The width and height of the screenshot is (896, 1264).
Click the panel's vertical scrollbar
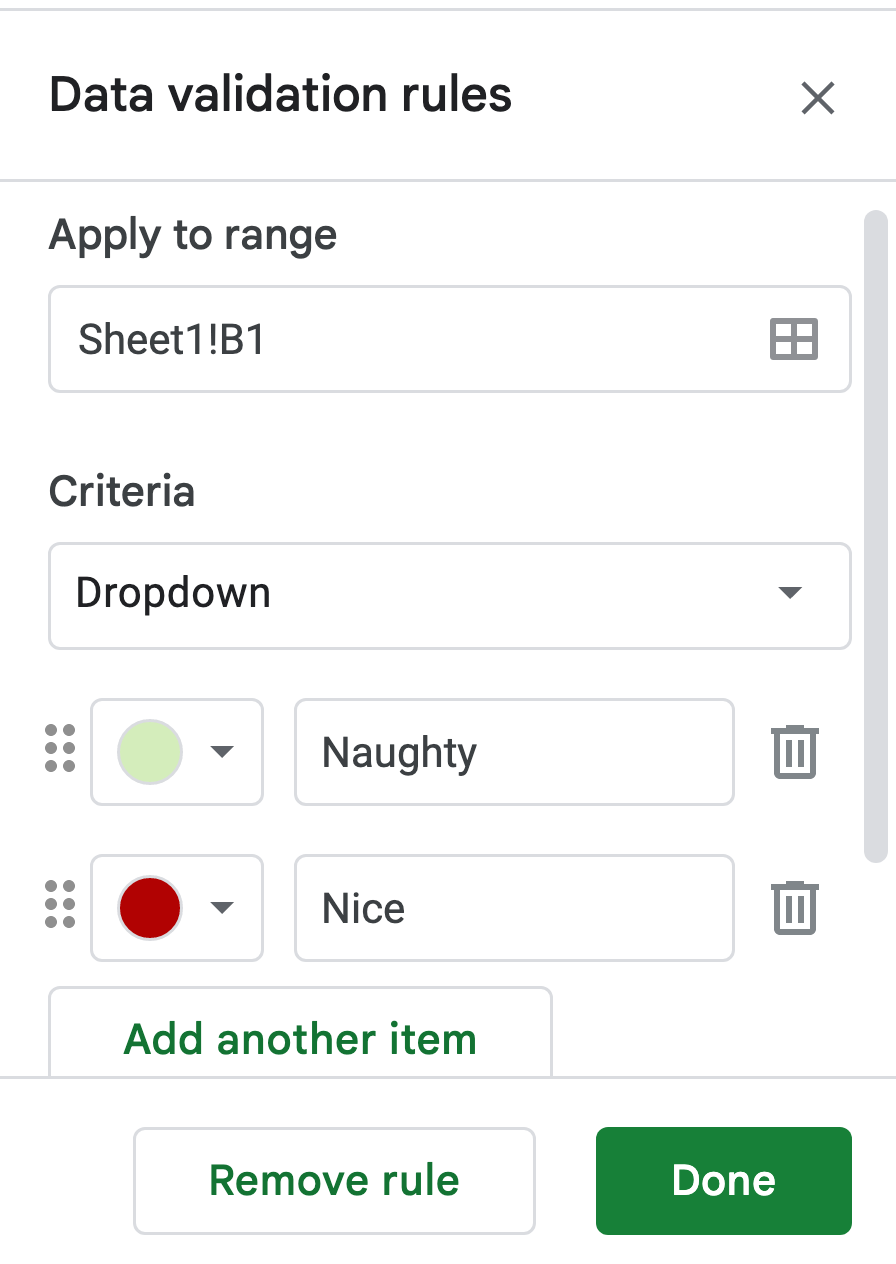pos(876,535)
